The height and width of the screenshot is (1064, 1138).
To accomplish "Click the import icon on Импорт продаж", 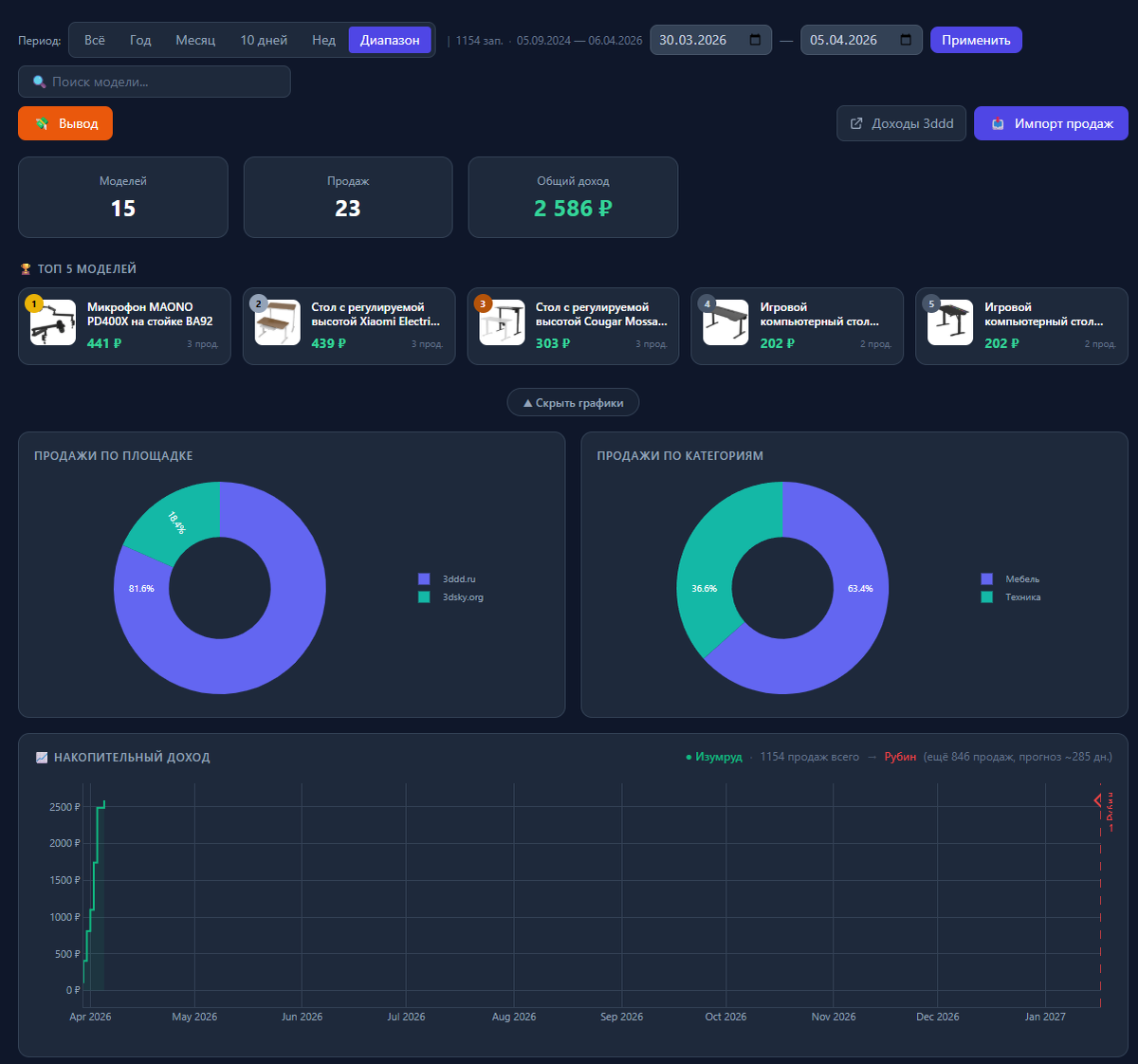I will (x=998, y=124).
